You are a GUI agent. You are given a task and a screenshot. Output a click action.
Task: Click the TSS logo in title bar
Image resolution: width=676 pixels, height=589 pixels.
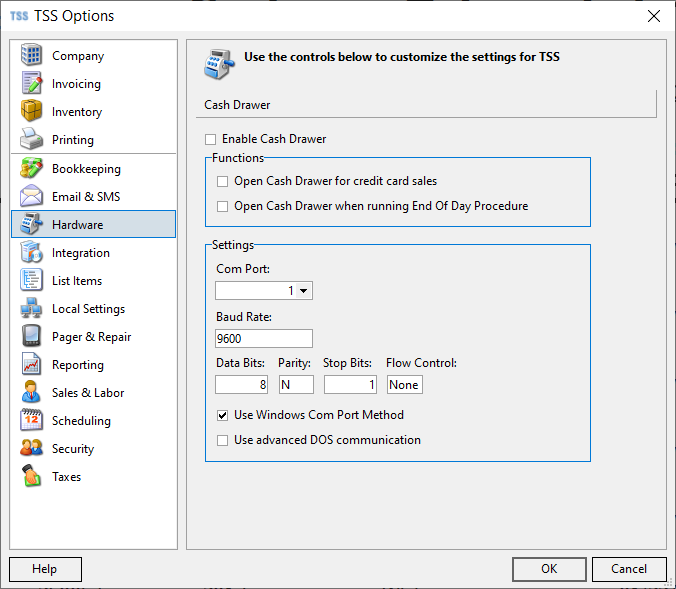[x=19, y=16]
